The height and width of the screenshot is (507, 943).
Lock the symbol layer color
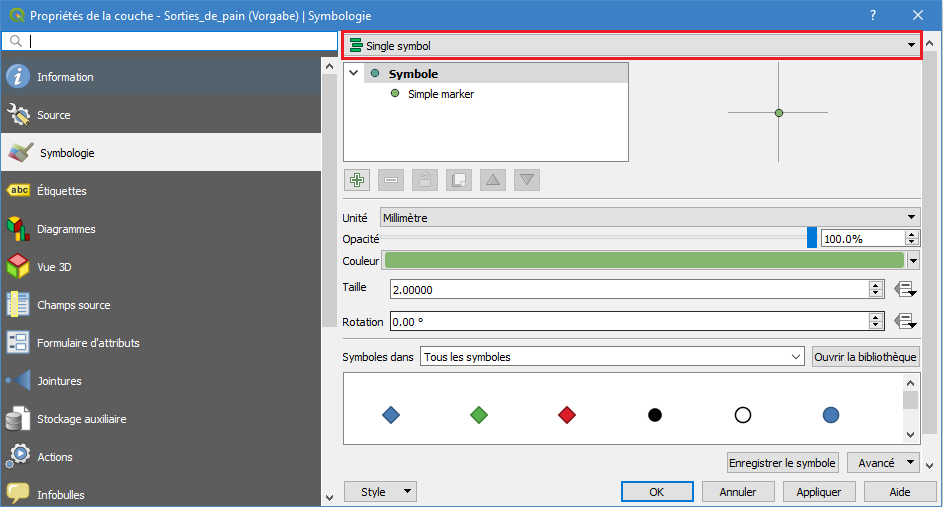coord(425,180)
